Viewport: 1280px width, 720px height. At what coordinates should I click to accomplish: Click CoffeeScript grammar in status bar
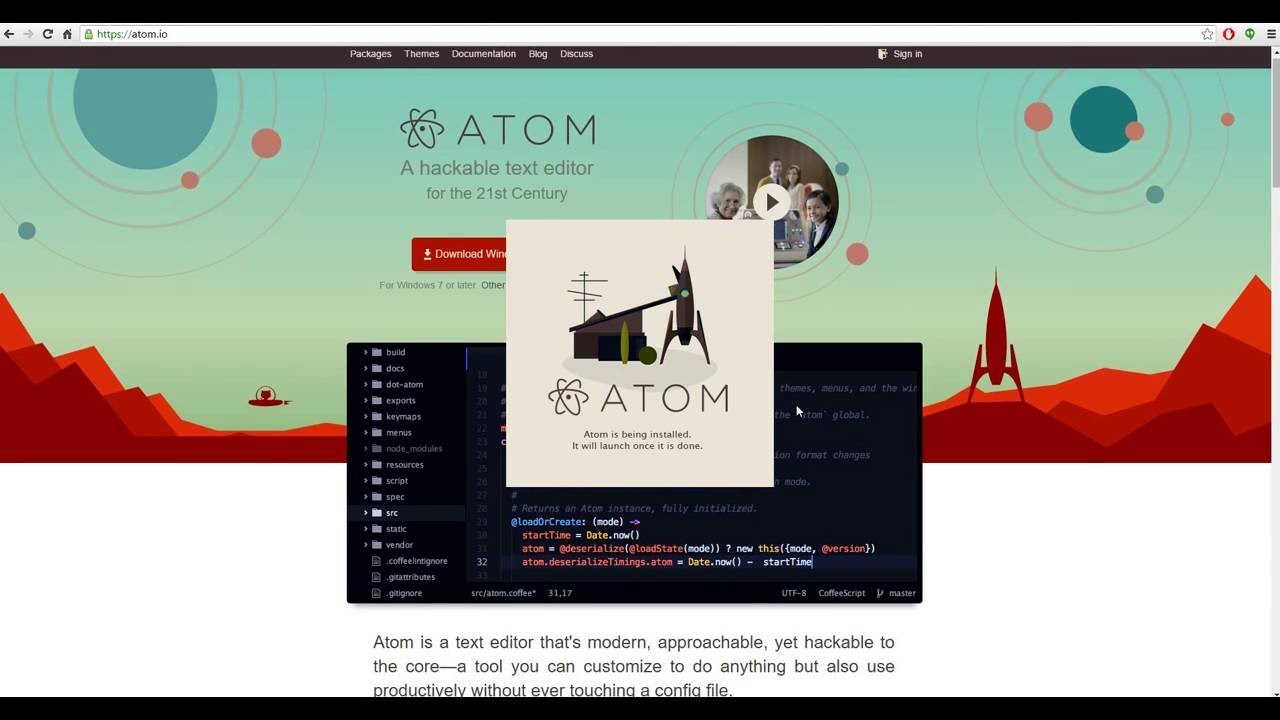pos(842,593)
